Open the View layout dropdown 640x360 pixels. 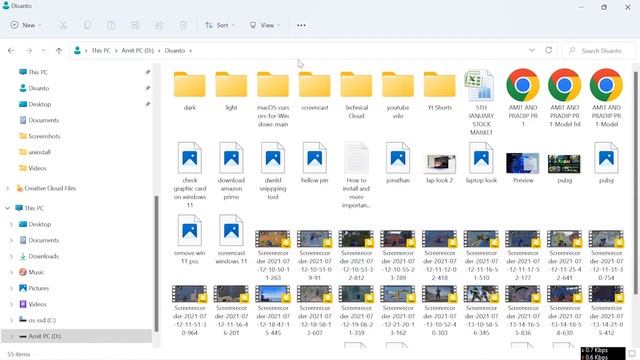click(264, 25)
